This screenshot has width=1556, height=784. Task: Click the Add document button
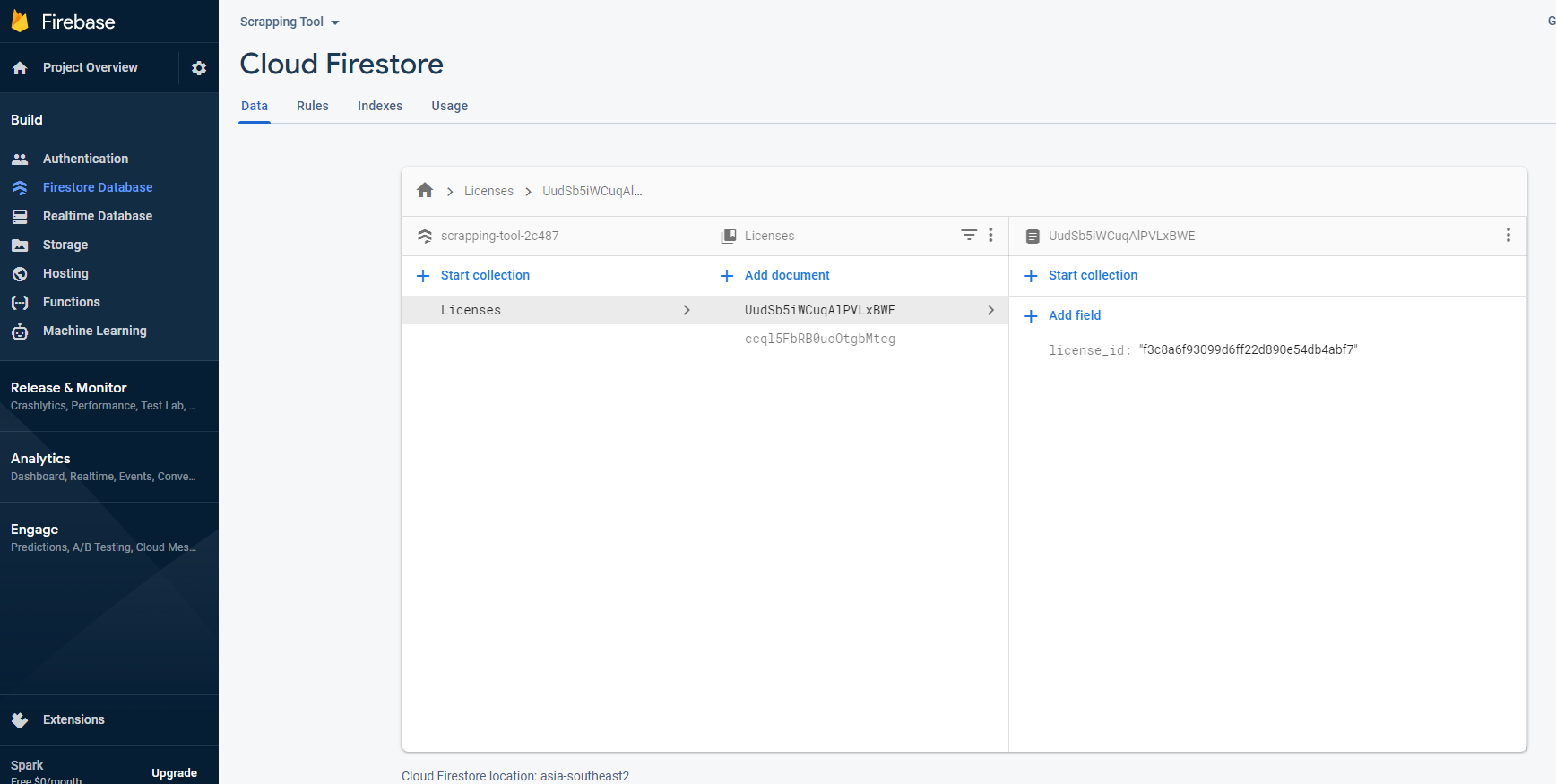click(x=787, y=275)
